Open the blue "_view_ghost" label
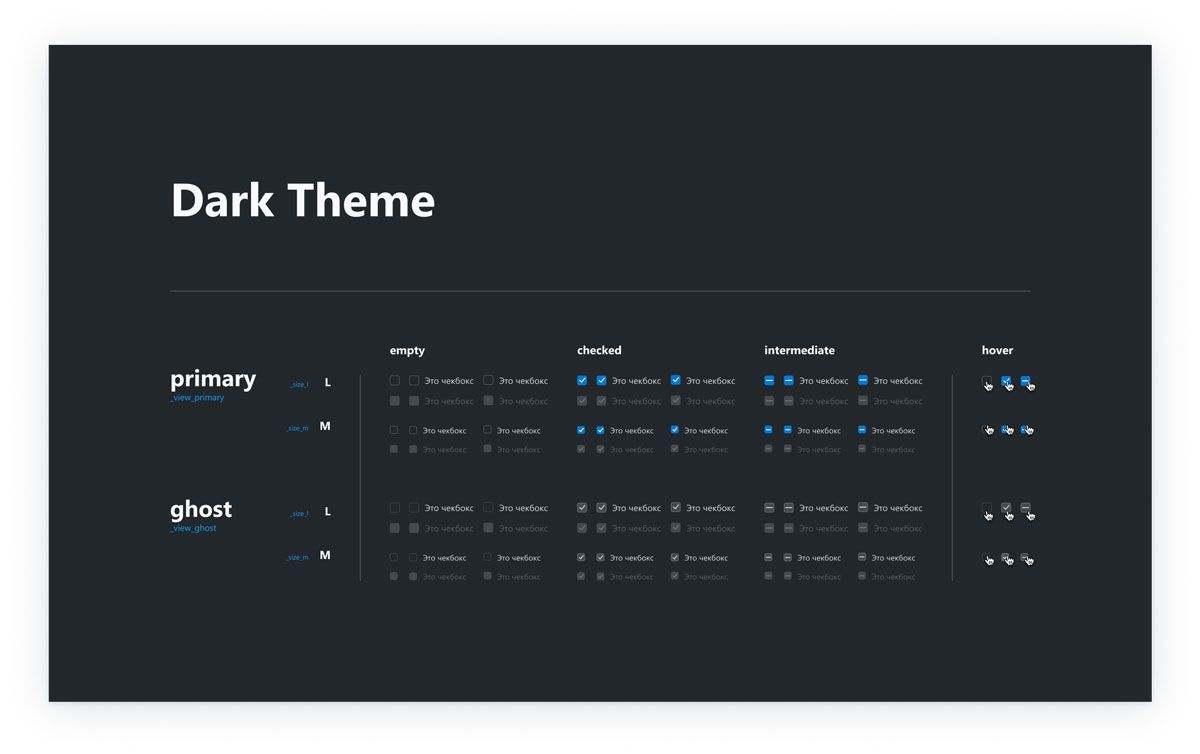1200x754 pixels. (193, 528)
